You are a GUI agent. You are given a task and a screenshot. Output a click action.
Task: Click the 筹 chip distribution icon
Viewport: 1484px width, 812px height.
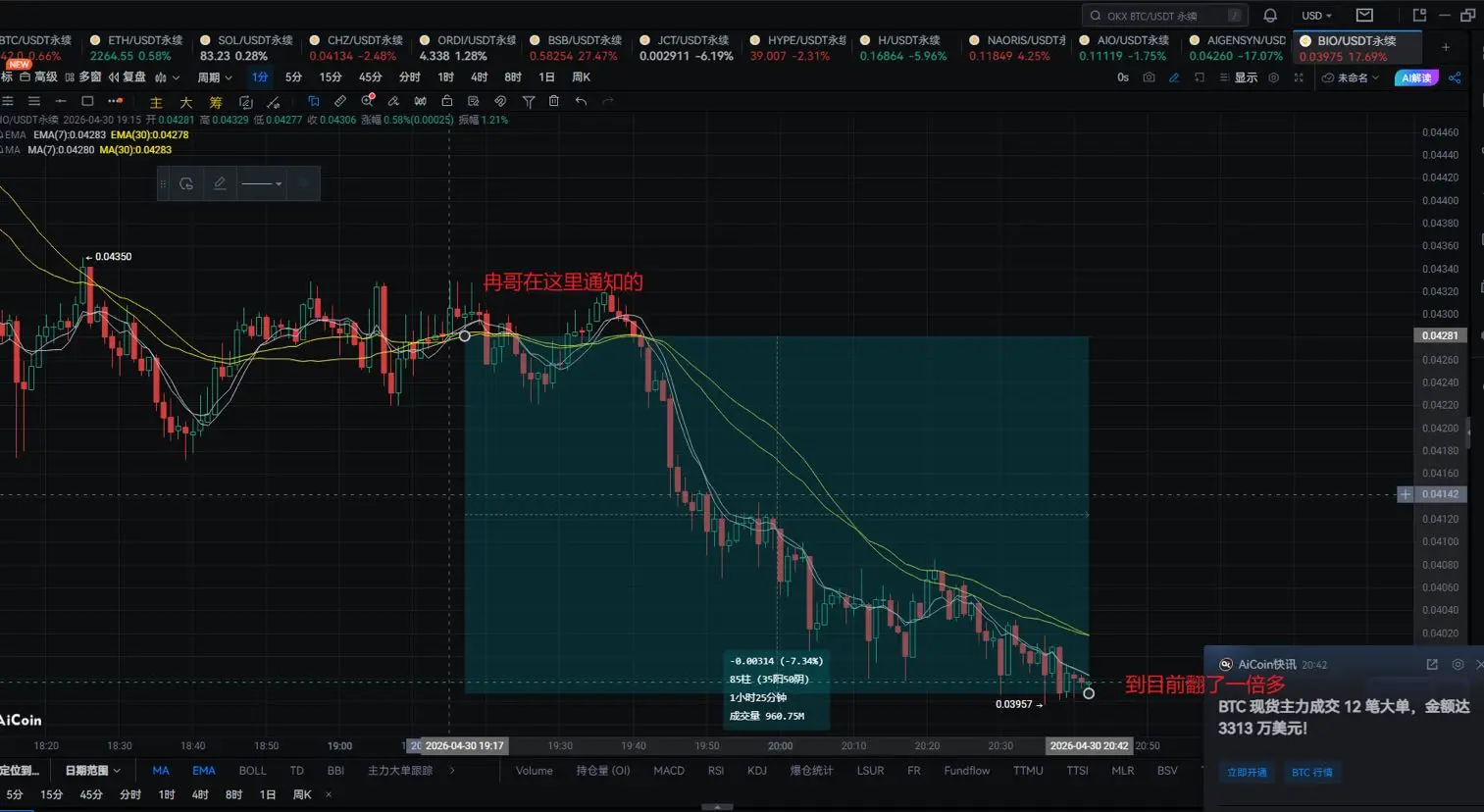coord(216,102)
